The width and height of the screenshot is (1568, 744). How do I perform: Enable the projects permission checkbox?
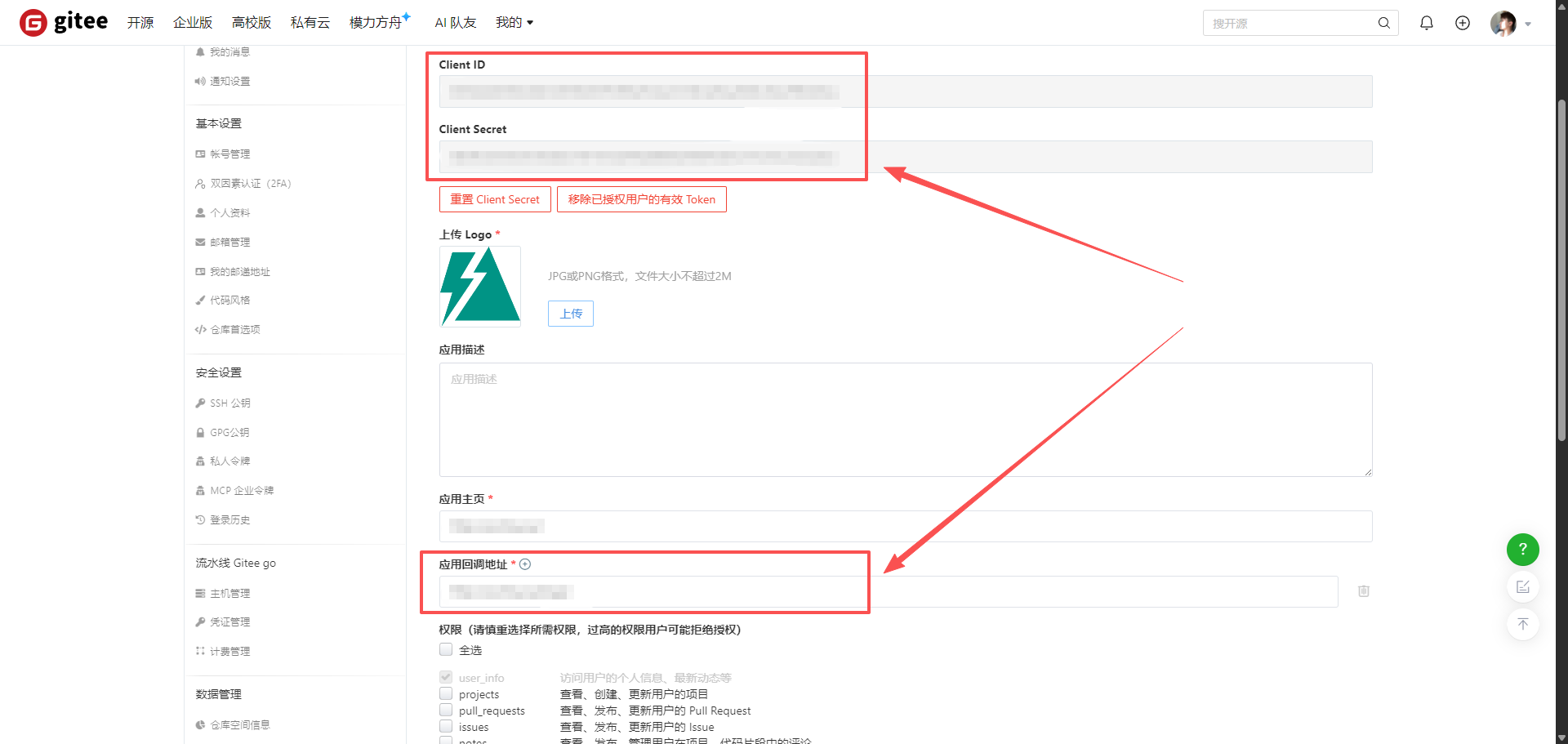(x=446, y=694)
